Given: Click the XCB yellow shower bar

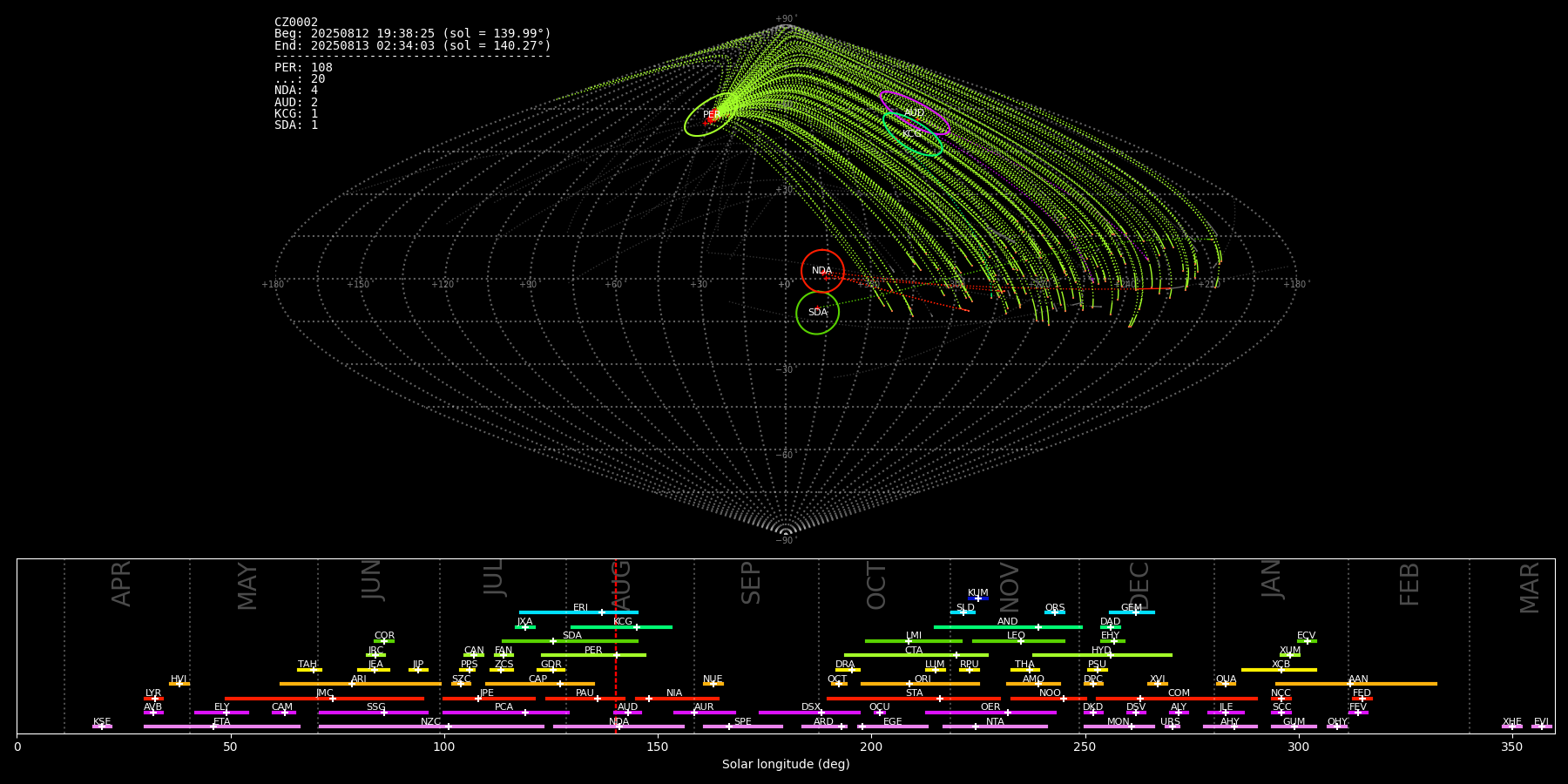Looking at the screenshot, I should pos(1279,670).
